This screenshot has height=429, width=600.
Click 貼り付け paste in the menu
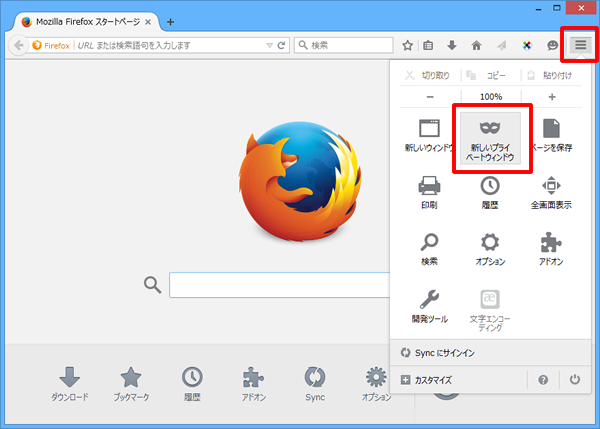point(551,75)
